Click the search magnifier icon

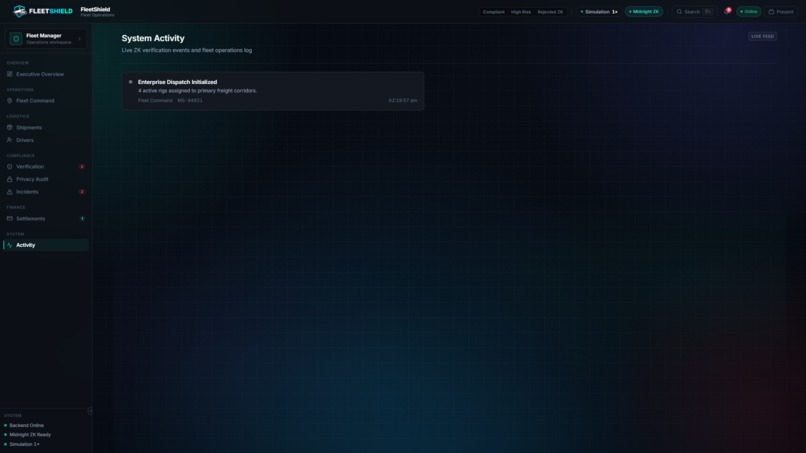679,11
